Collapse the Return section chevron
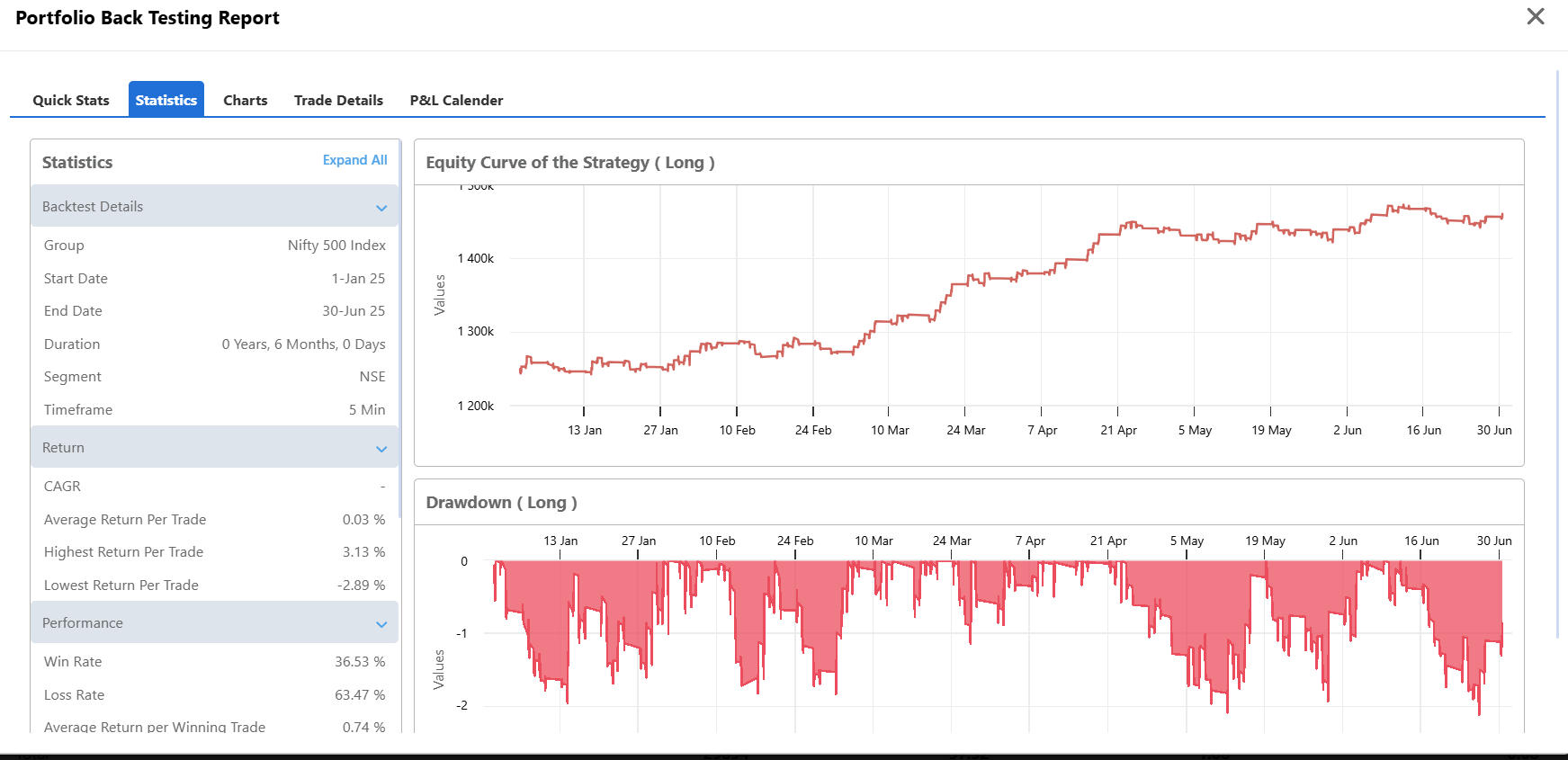This screenshot has width=1568, height=760. (x=381, y=449)
